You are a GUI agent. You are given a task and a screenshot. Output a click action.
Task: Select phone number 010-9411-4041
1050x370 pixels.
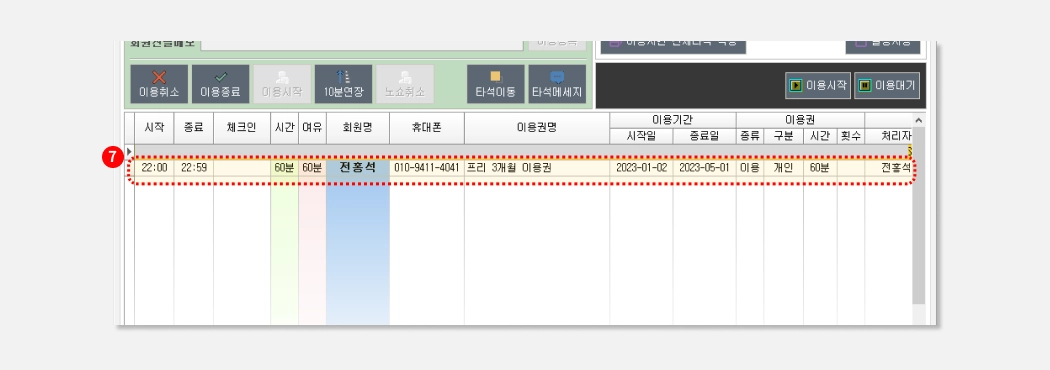click(x=427, y=167)
